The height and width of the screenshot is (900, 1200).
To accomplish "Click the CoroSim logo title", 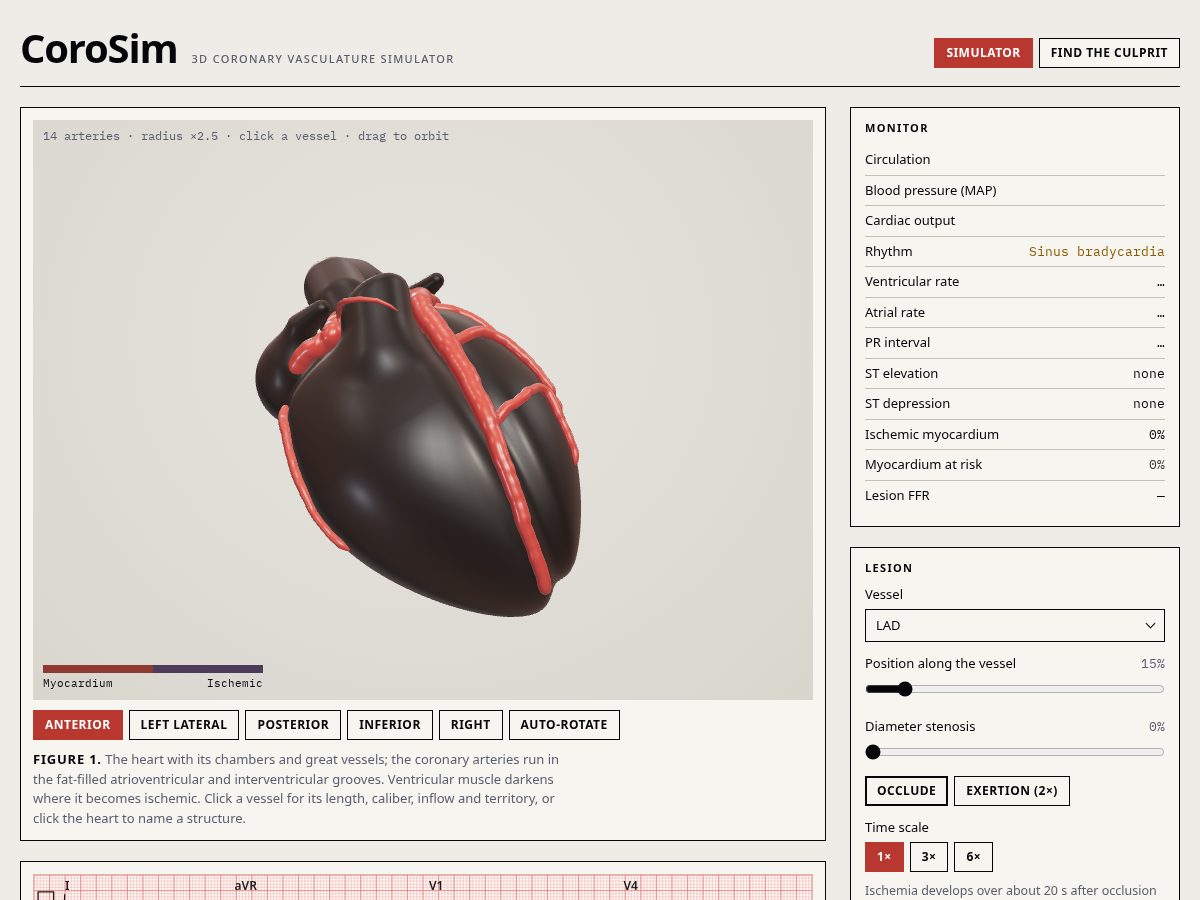I will tap(99, 50).
